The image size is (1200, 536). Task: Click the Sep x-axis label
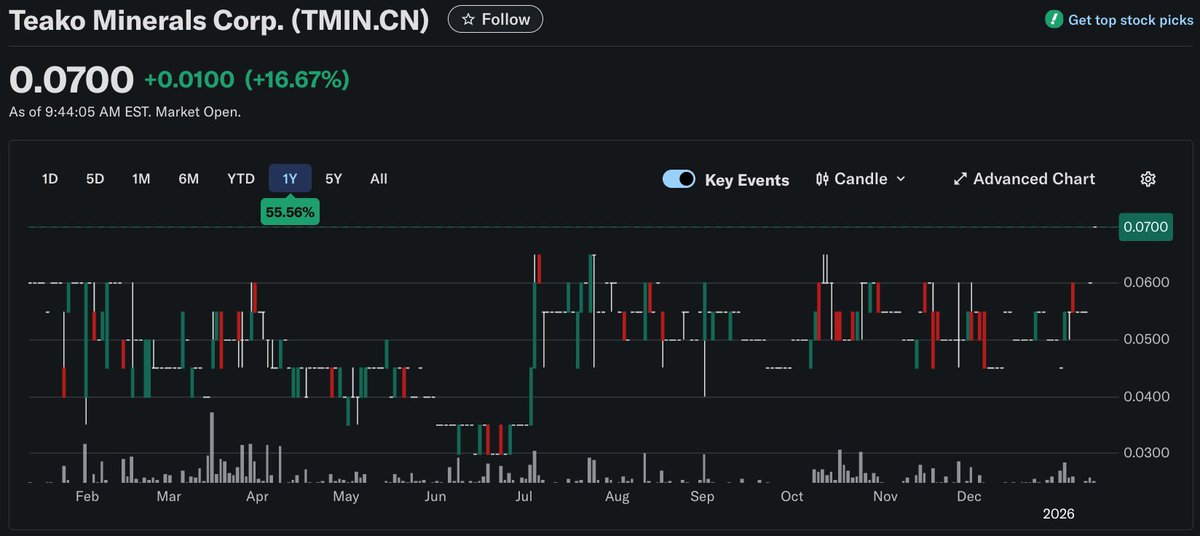point(703,496)
